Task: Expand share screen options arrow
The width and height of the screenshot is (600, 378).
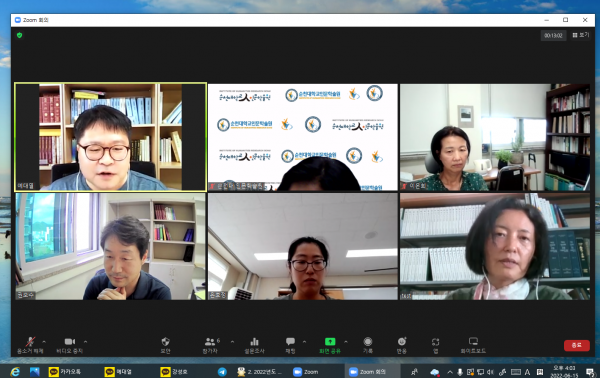Action: click(x=346, y=341)
